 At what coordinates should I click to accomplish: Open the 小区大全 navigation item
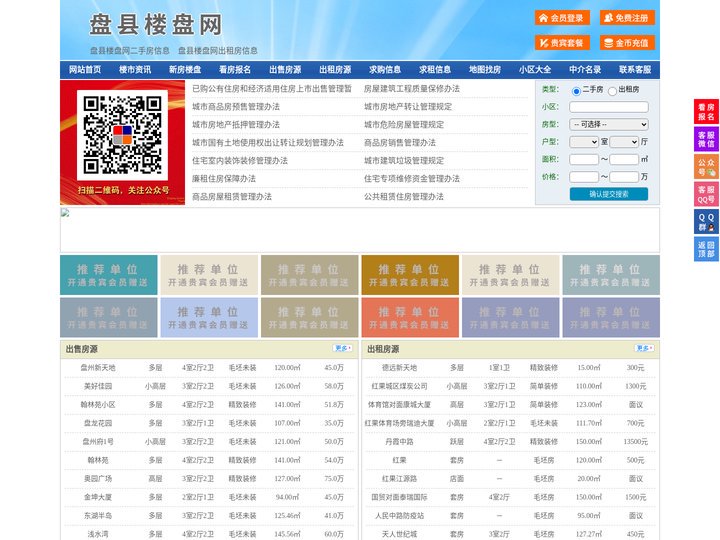(x=535, y=70)
